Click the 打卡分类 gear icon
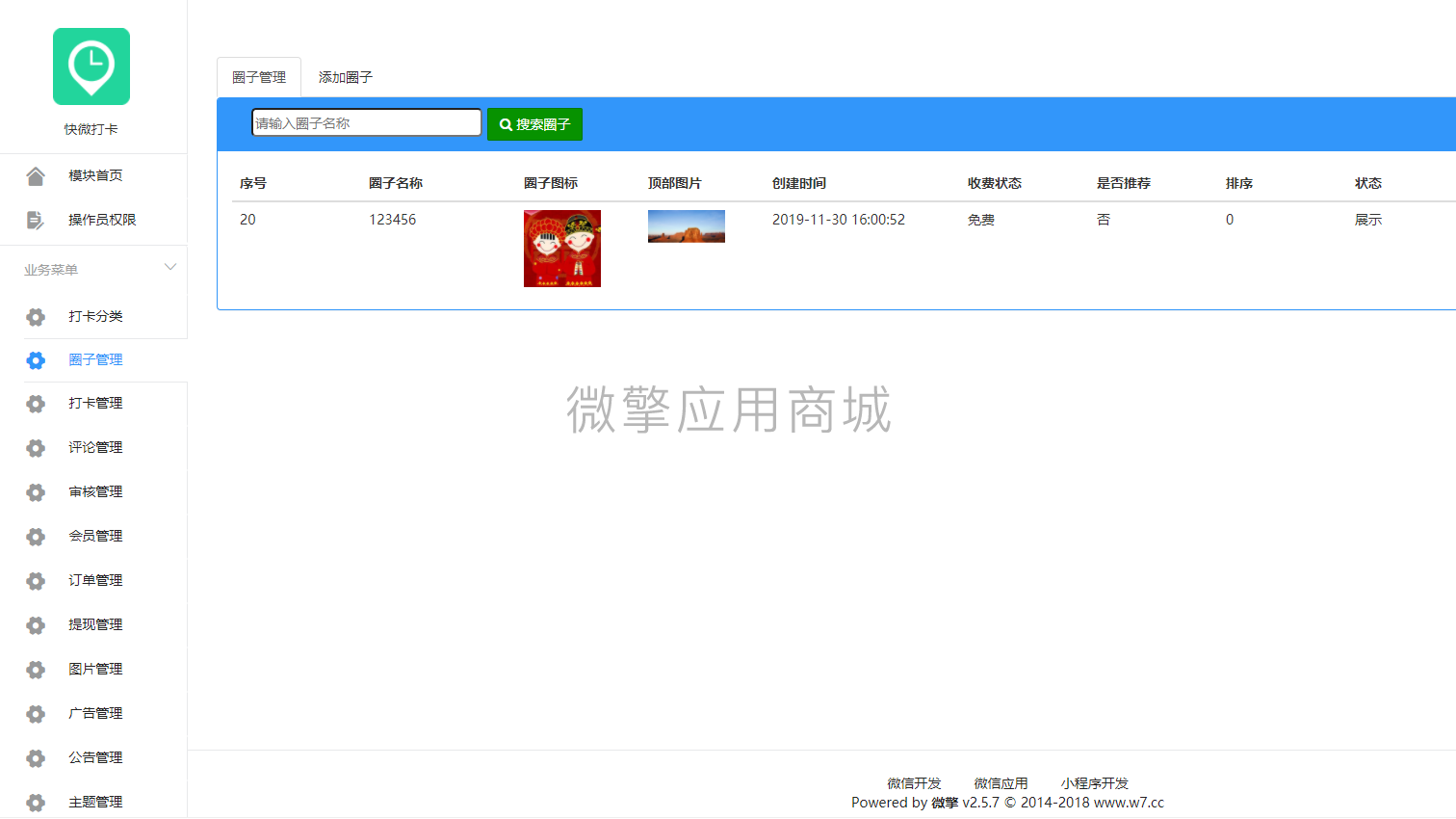1456x819 pixels. 36,316
